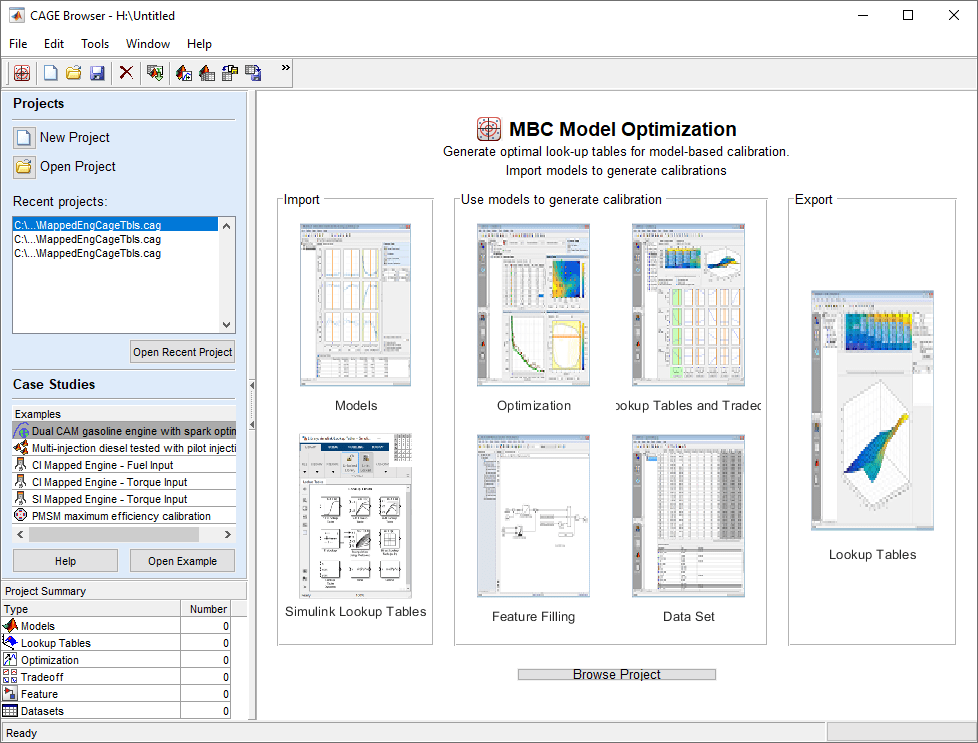Viewport: 978px width, 743px height.
Task: Select SI Mapped Engine - Torque Input example
Action: [124, 499]
